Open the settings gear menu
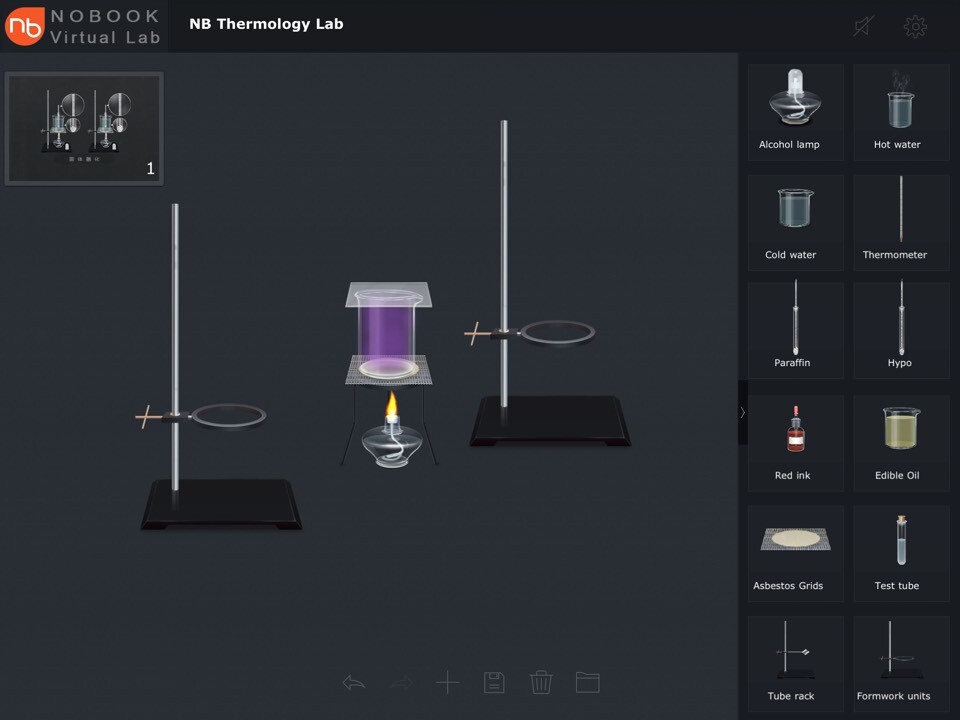The width and height of the screenshot is (960, 720). tap(915, 27)
